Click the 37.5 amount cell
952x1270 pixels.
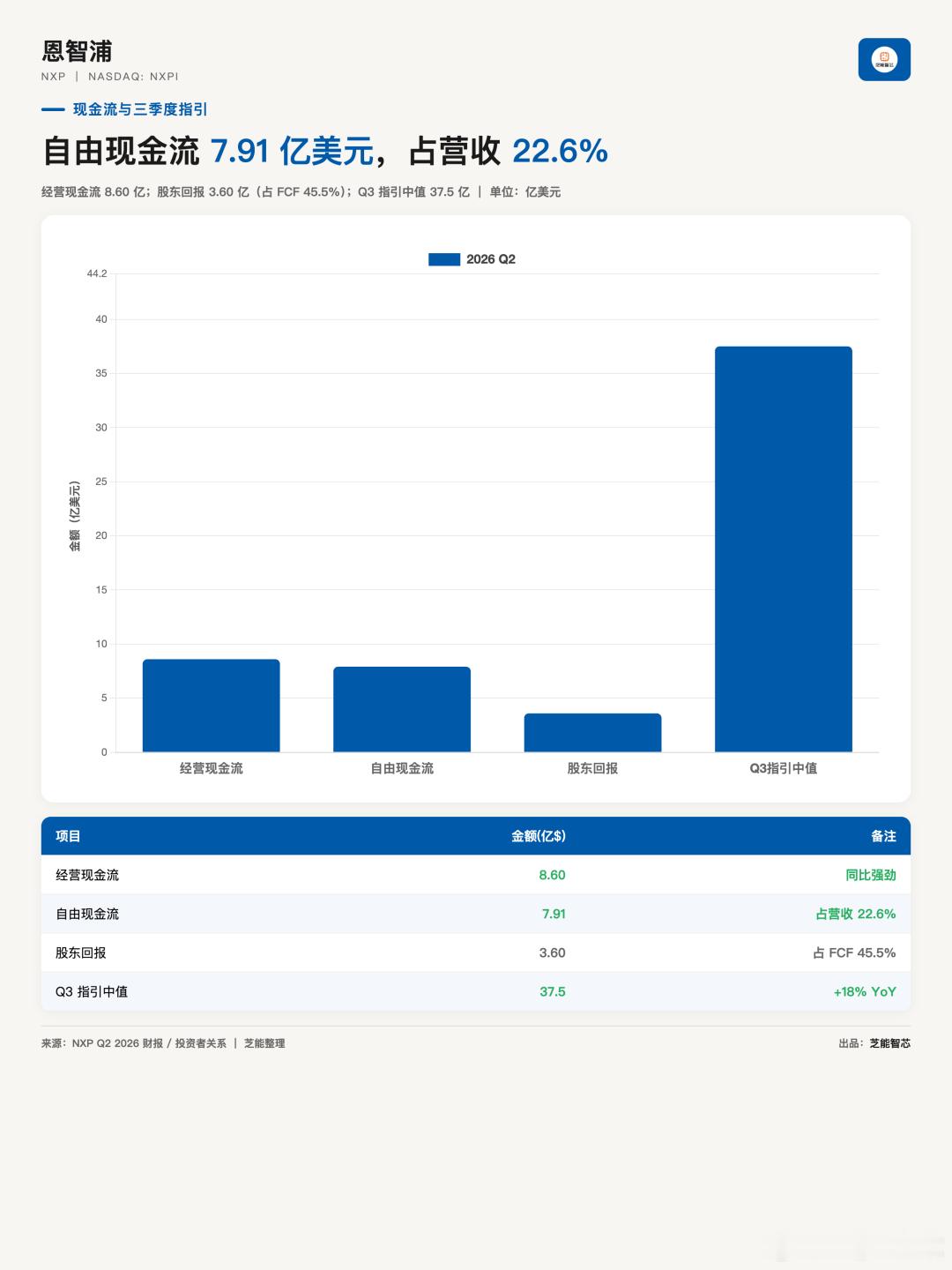pos(553,991)
